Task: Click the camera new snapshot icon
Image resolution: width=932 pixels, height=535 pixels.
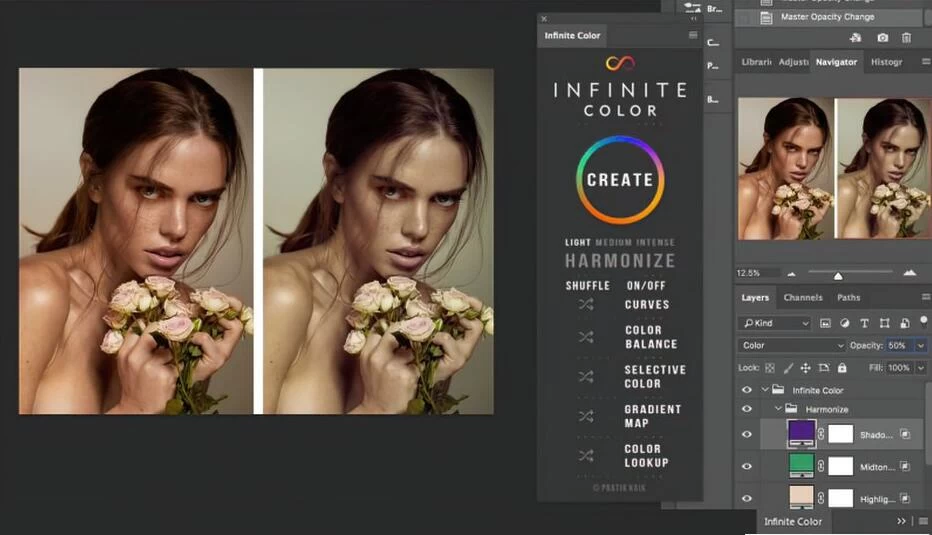Action: [x=883, y=38]
